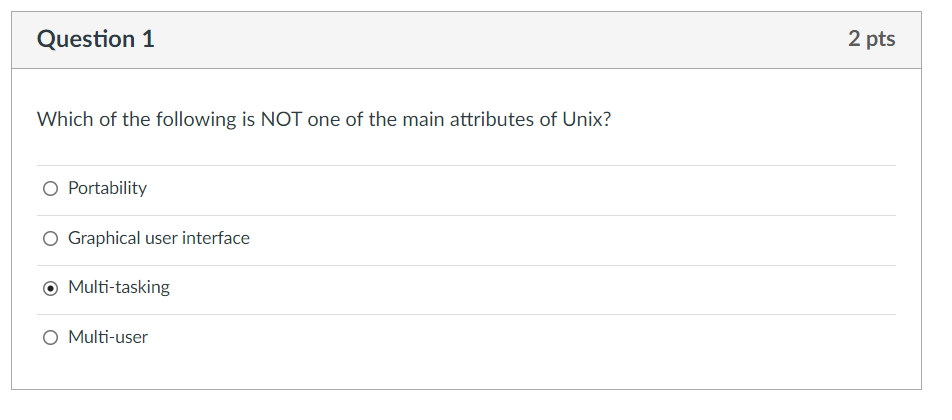Select the Multi-user radio button
Viewport: 952px width, 420px height.
tap(50, 338)
